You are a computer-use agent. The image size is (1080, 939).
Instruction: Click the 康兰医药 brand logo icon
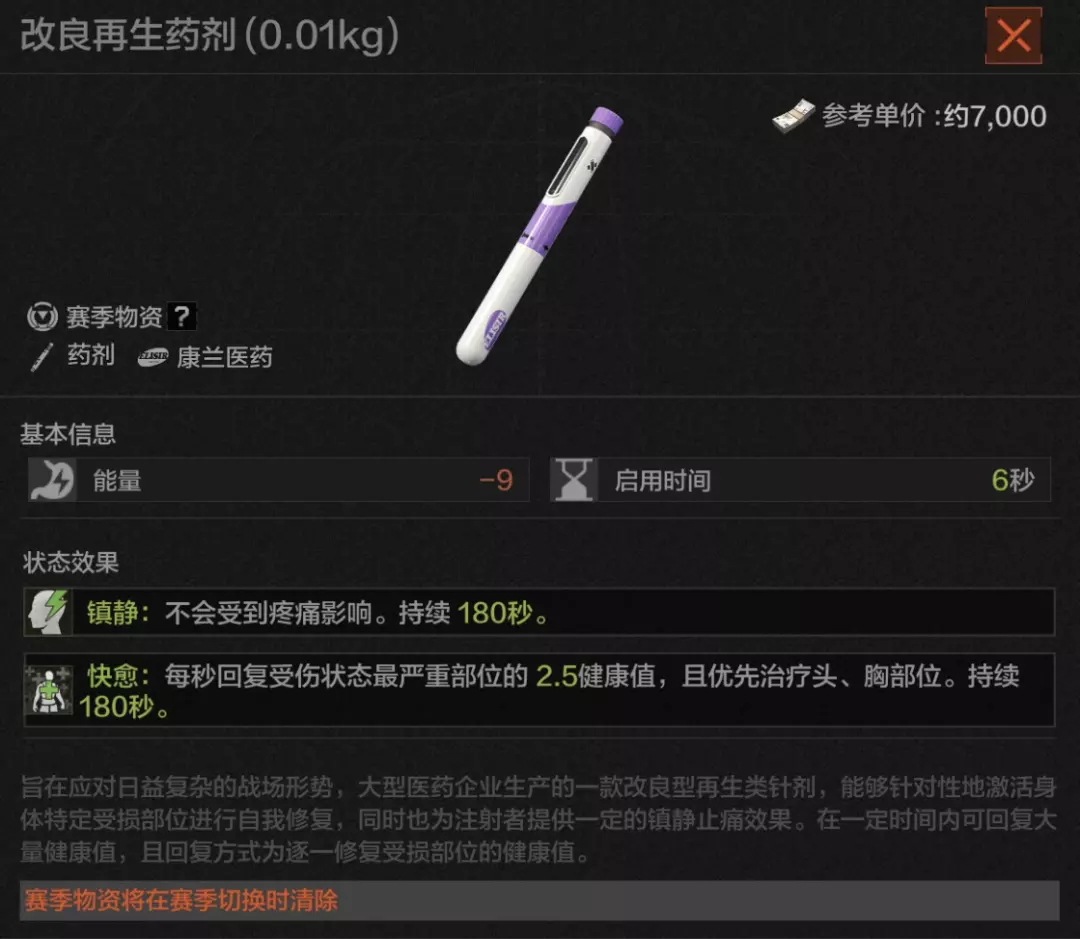coord(153,357)
